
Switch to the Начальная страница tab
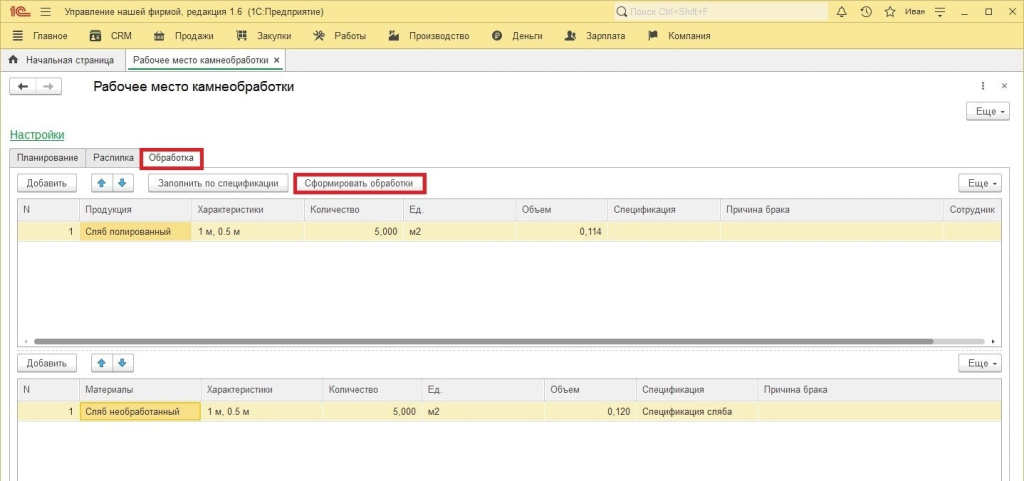(63, 60)
